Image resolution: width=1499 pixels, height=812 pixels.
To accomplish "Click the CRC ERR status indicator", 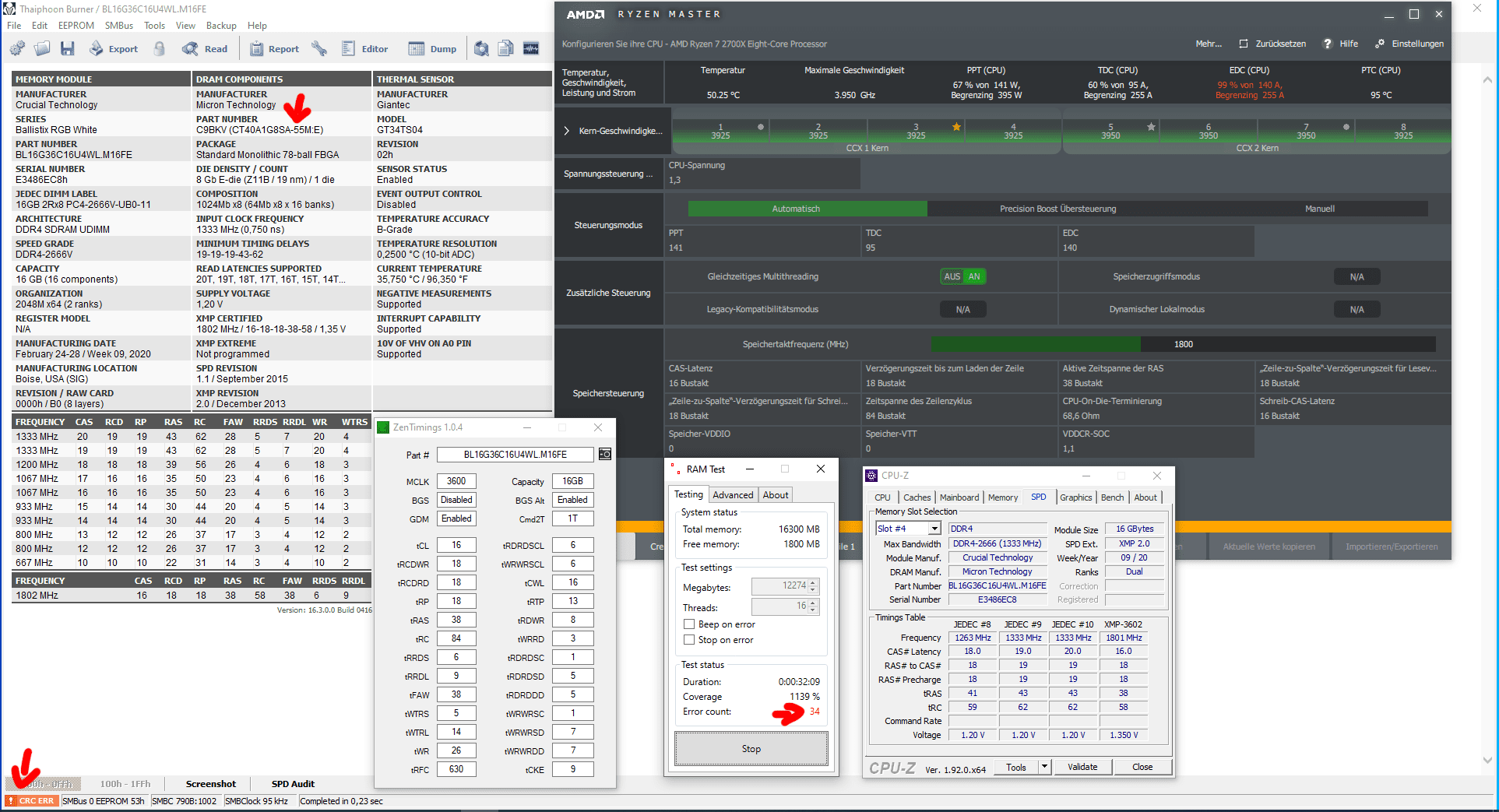I will [x=32, y=801].
